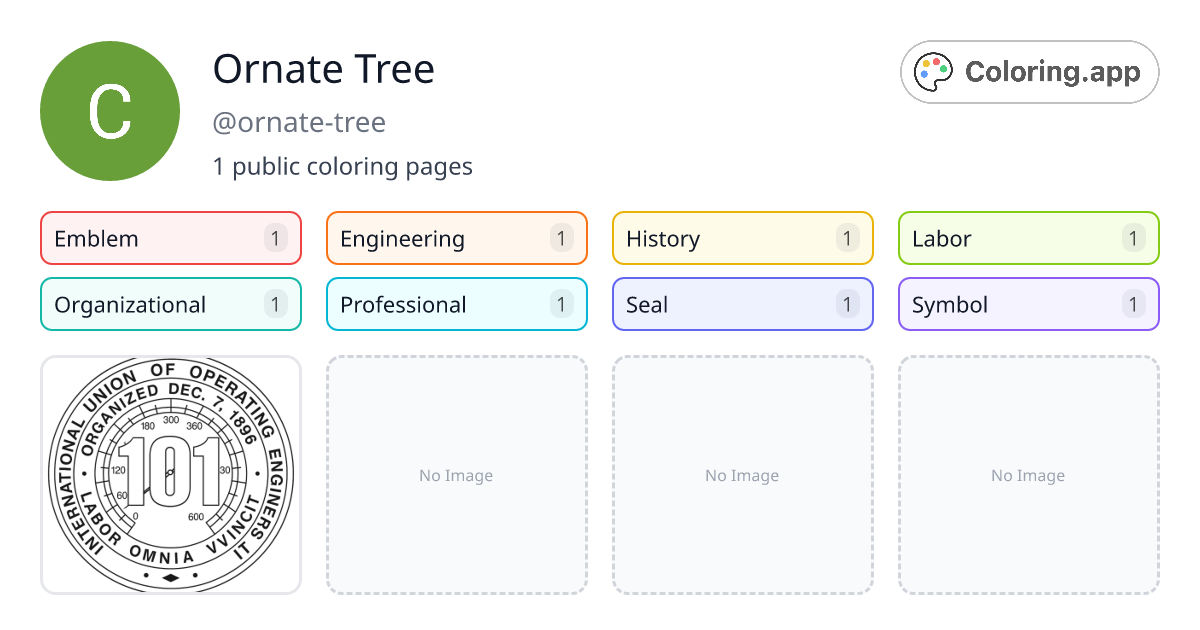Click the first No Image placeholder
Viewport: 1200px width, 630px height.
click(x=456, y=475)
